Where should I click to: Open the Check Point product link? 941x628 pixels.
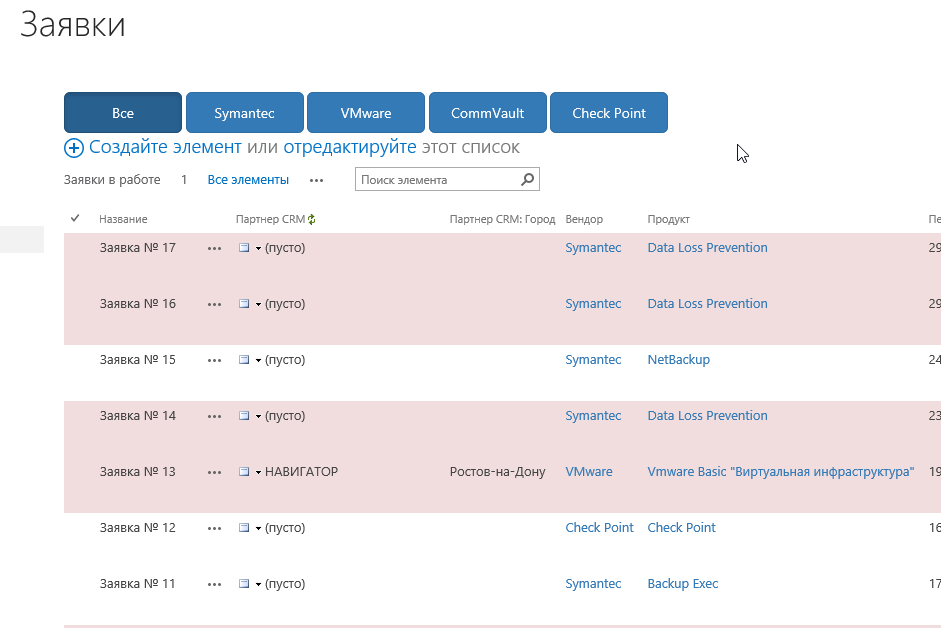point(682,528)
